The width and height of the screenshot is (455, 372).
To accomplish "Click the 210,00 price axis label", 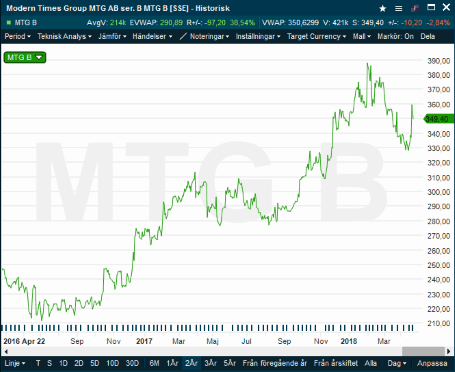I will click(x=439, y=323).
